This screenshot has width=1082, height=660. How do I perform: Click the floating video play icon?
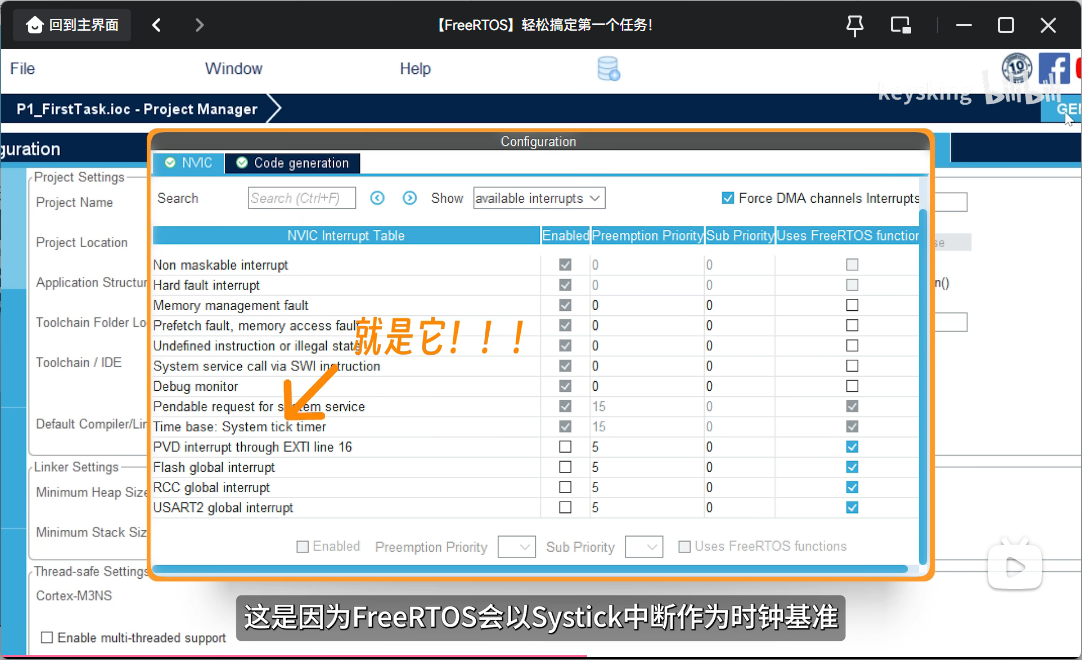(x=1015, y=567)
